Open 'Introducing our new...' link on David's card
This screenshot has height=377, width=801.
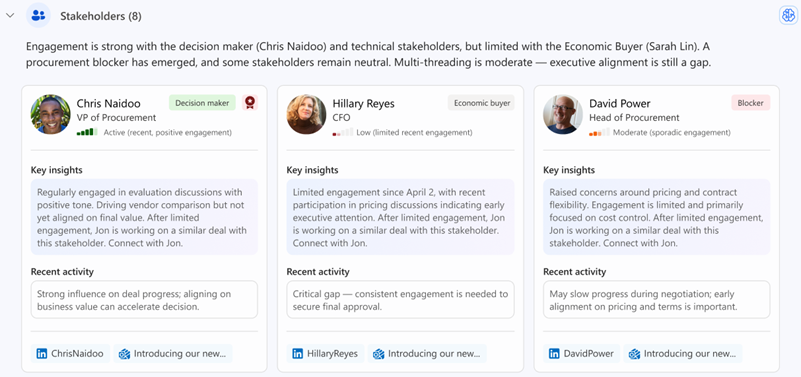683,354
